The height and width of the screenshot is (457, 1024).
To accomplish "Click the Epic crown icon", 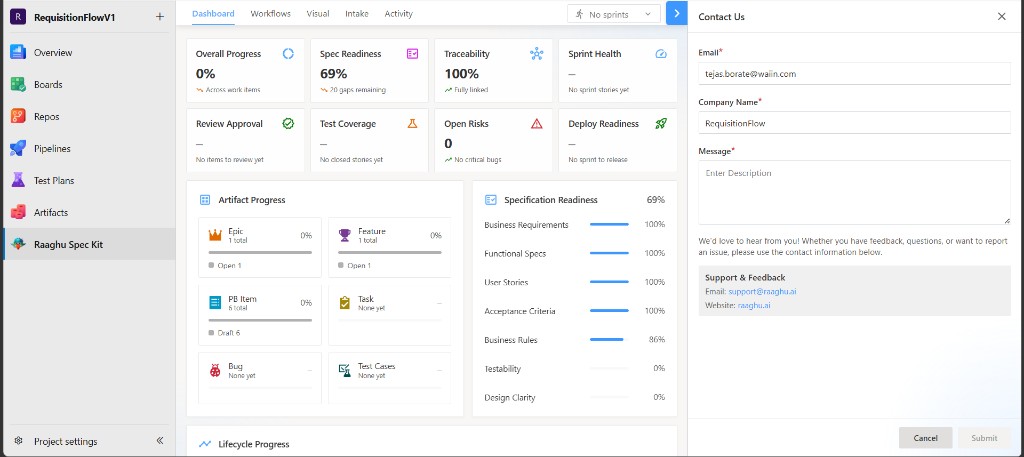I will 215,235.
